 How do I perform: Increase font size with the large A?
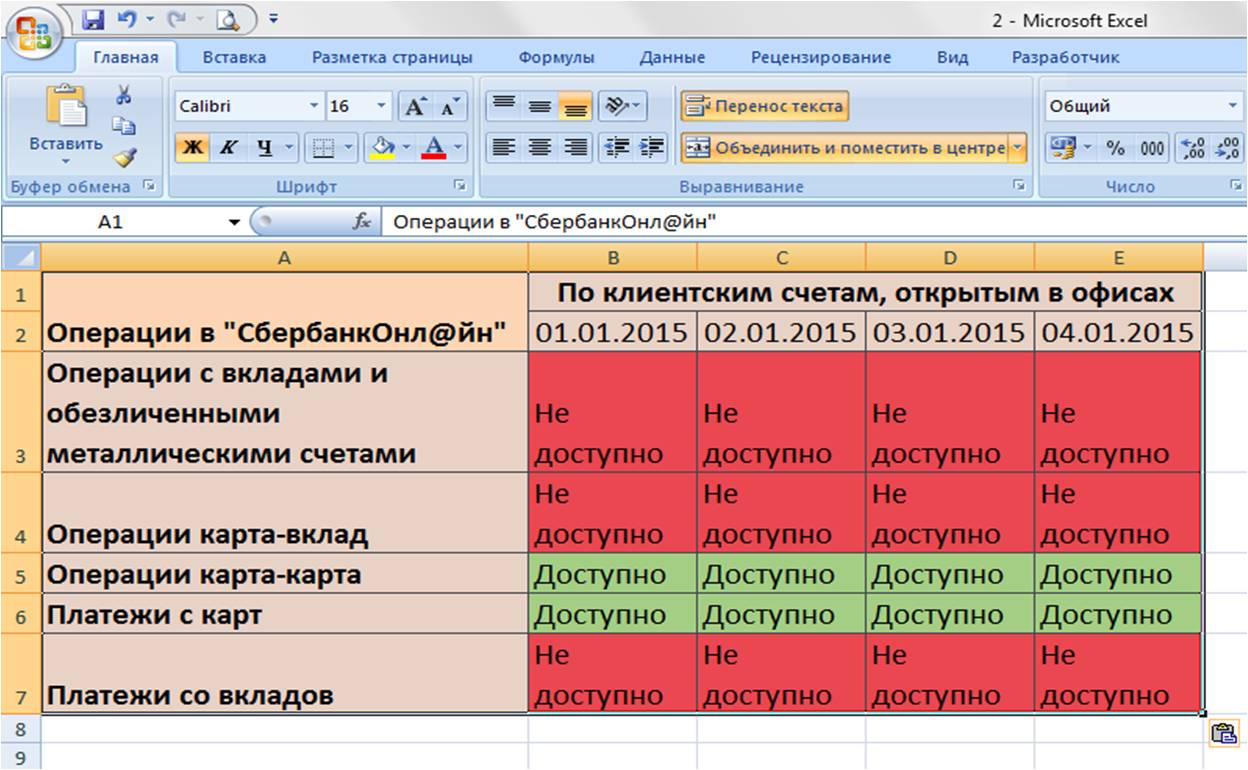(x=414, y=106)
